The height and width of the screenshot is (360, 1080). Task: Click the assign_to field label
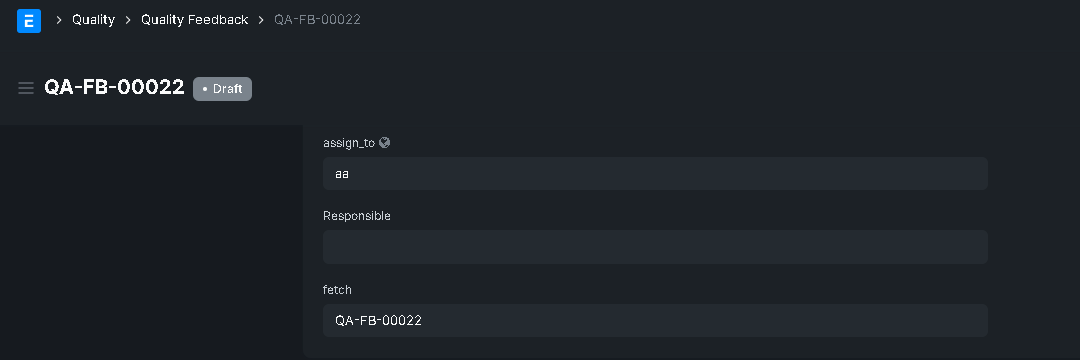pyautogui.click(x=349, y=142)
